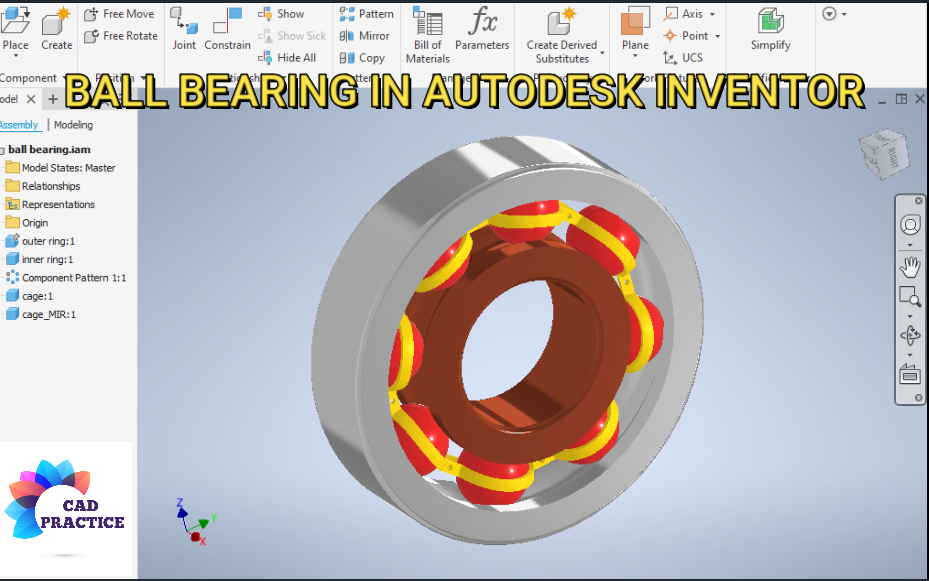The image size is (929, 581).
Task: Select ball bearing.iam root node
Action: click(49, 149)
